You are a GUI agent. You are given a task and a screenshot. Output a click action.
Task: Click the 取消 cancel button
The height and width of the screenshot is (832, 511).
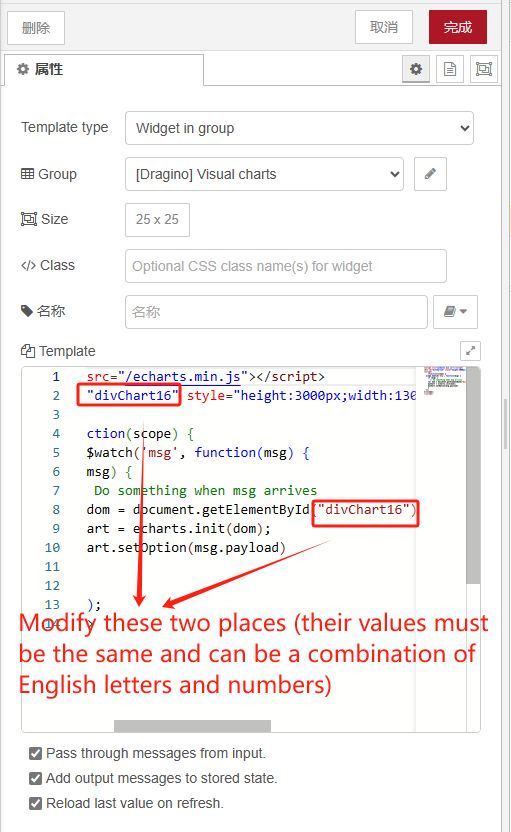[384, 27]
